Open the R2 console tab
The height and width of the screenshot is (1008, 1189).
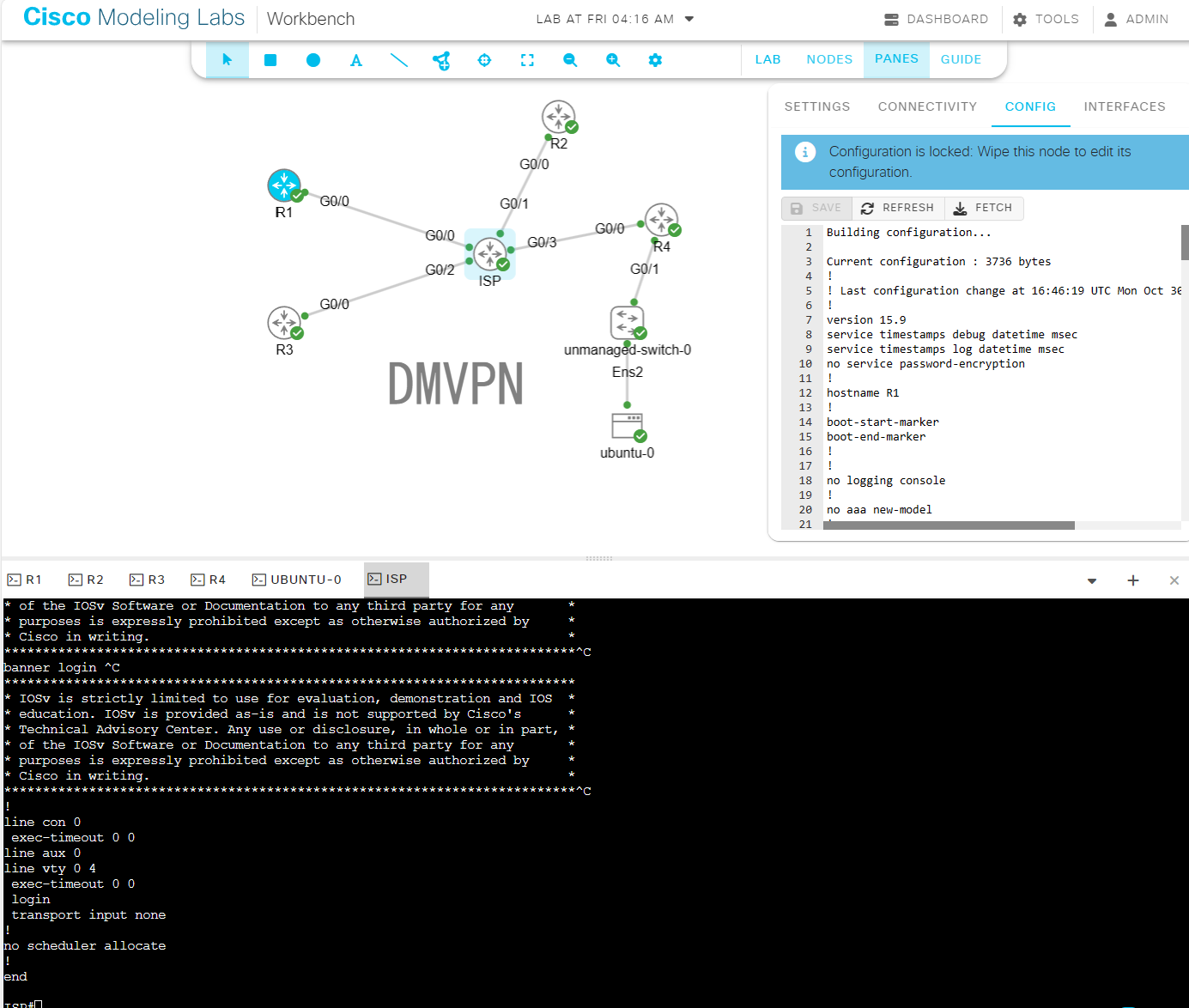tap(86, 580)
